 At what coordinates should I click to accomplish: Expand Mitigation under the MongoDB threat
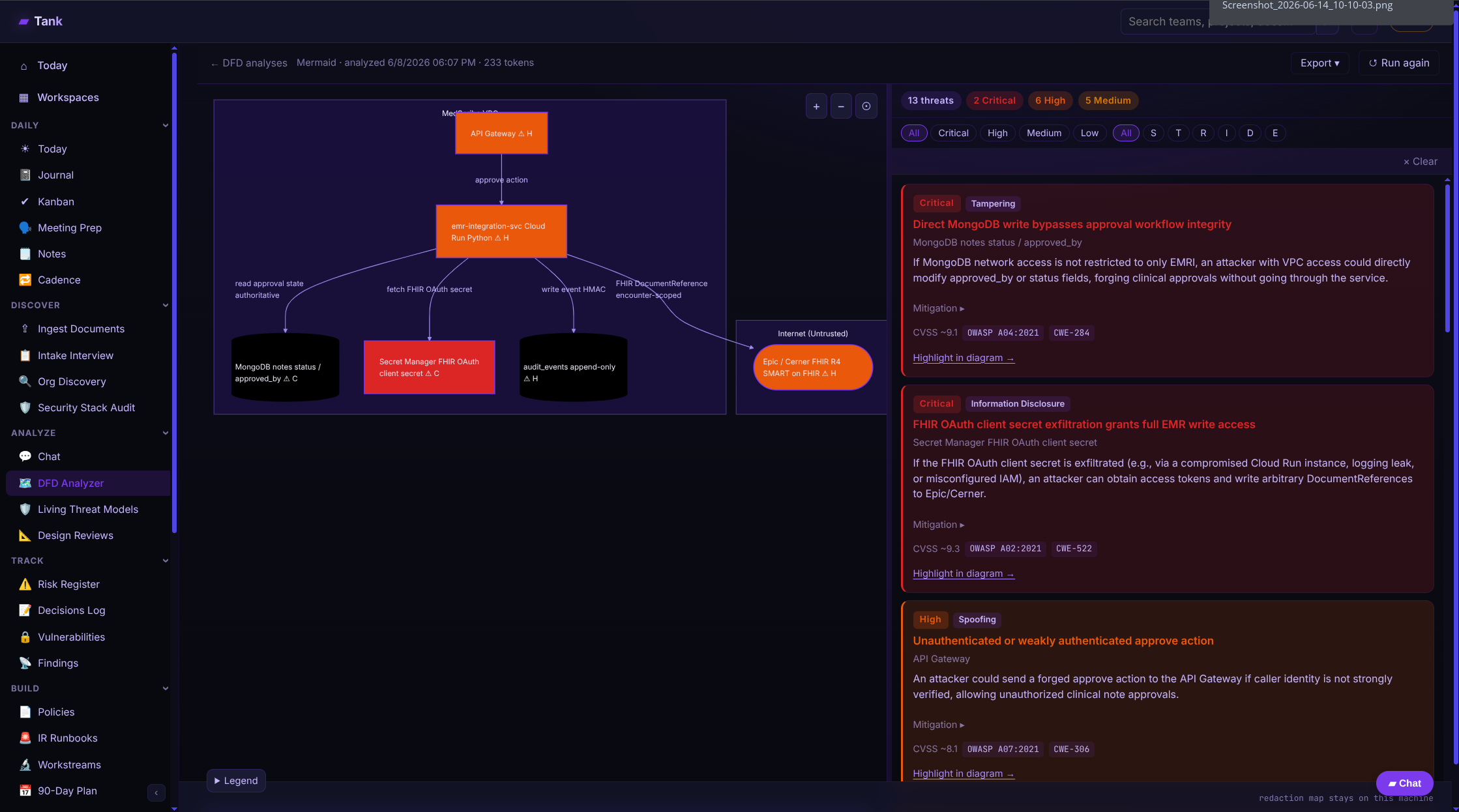pyautogui.click(x=938, y=308)
